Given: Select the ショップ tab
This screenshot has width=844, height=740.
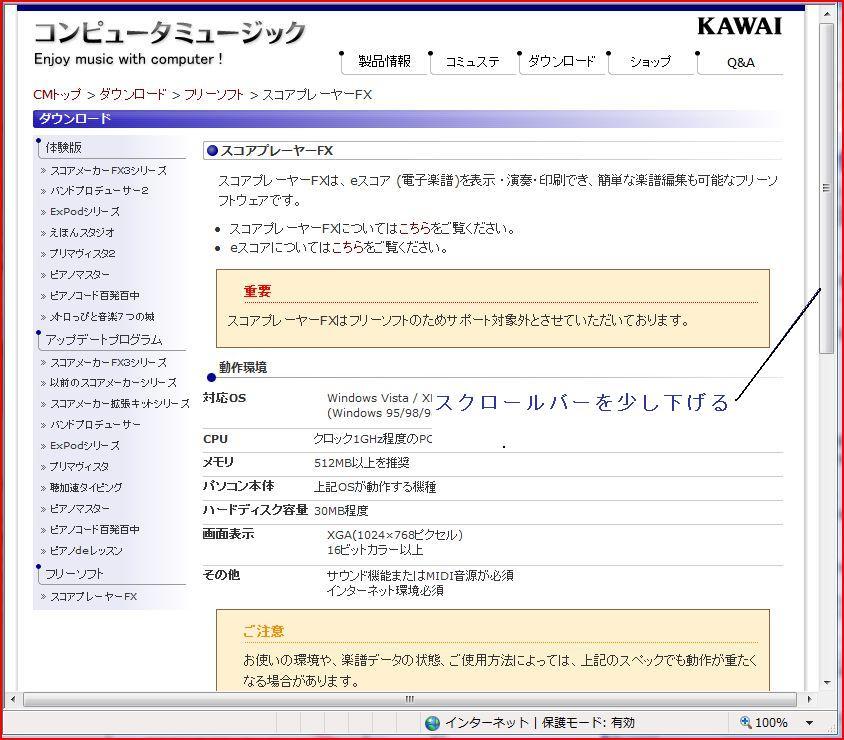Looking at the screenshot, I should tap(650, 62).
